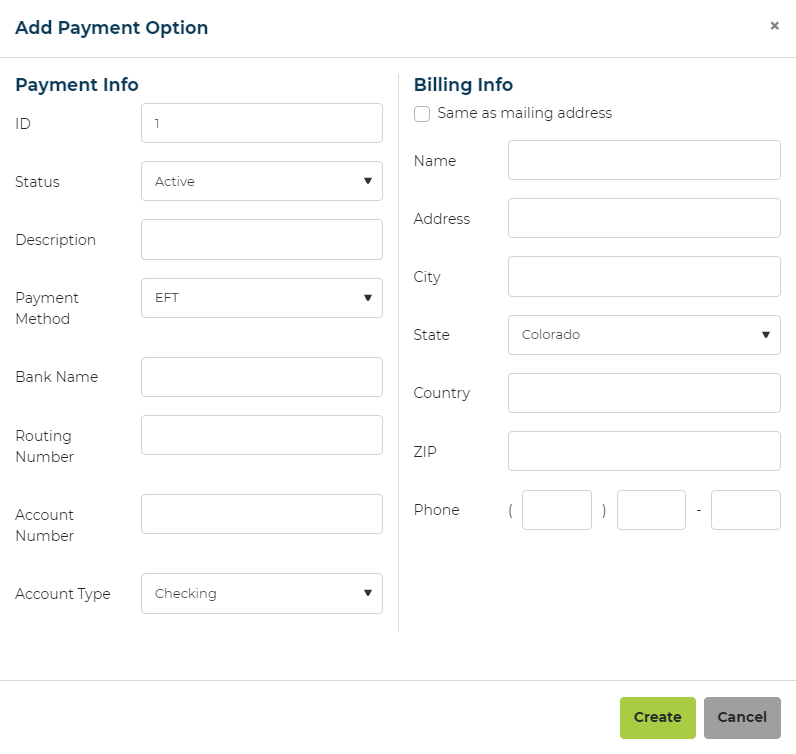Screen dimensions: 796x754
Task: Click the Payment Info heading
Action: pos(77,85)
